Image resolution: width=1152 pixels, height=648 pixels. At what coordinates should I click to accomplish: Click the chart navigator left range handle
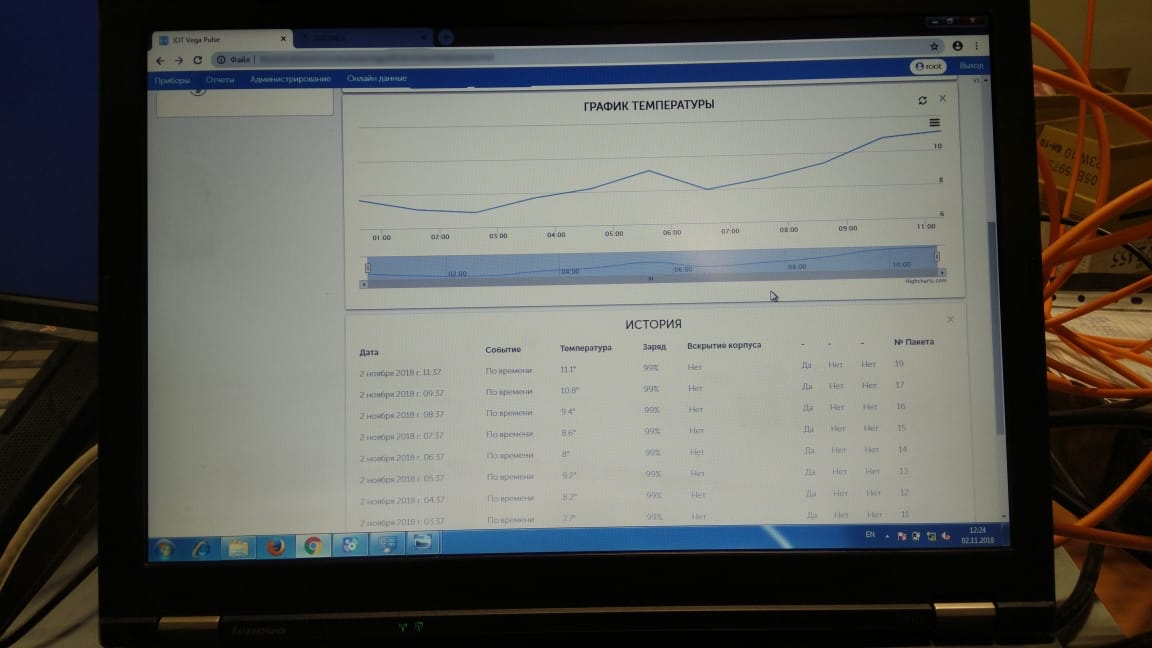[367, 268]
